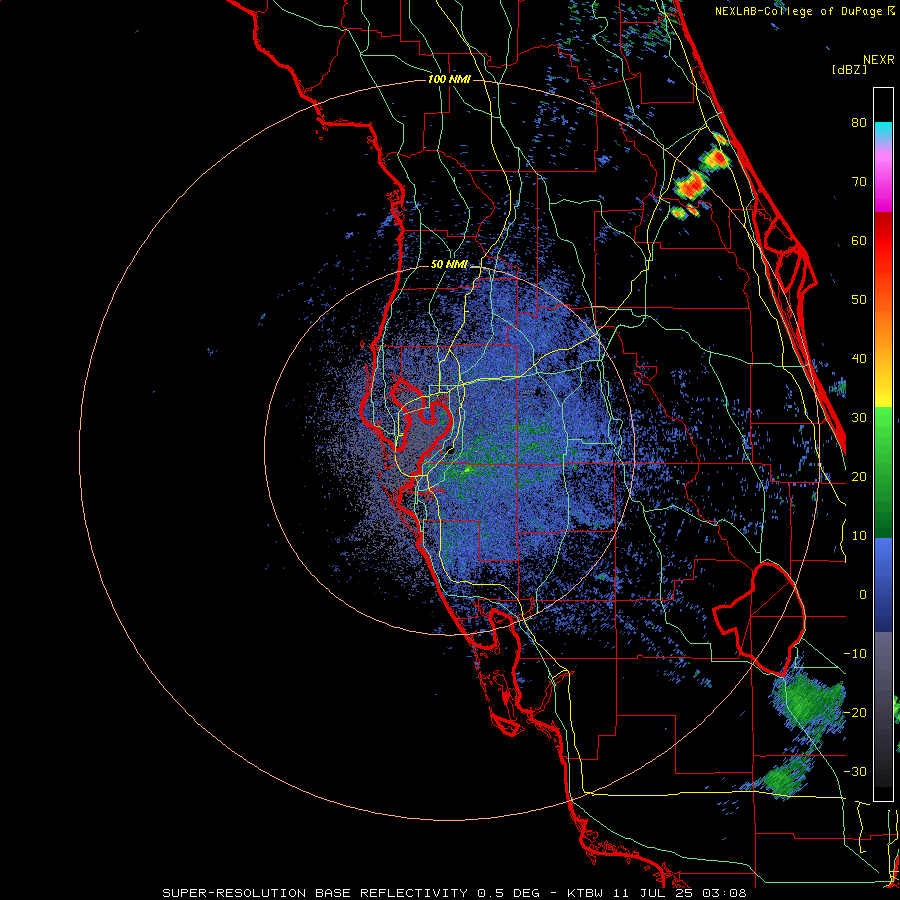The width and height of the screenshot is (900, 900).
Task: Click the NEXR label above the color scale
Action: click(x=878, y=60)
